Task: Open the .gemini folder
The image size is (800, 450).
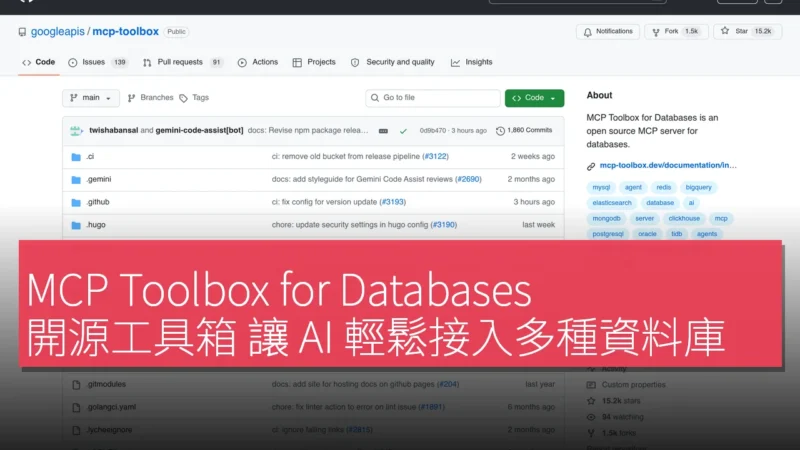Action: pyautogui.click(x=98, y=180)
